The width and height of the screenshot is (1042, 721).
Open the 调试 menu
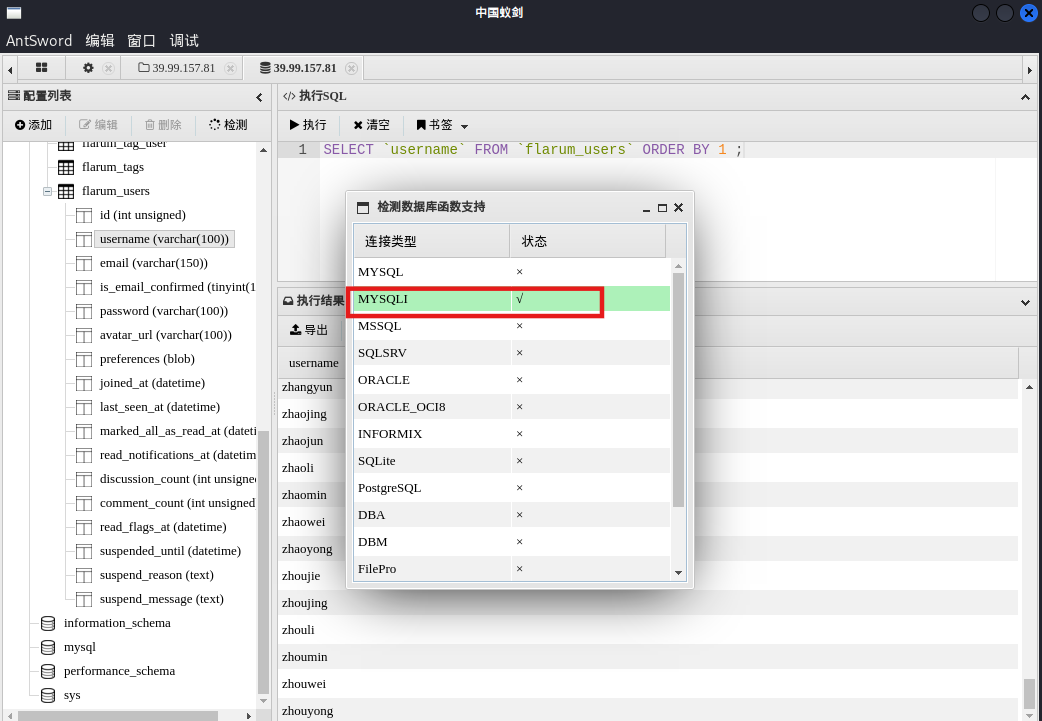click(x=184, y=41)
